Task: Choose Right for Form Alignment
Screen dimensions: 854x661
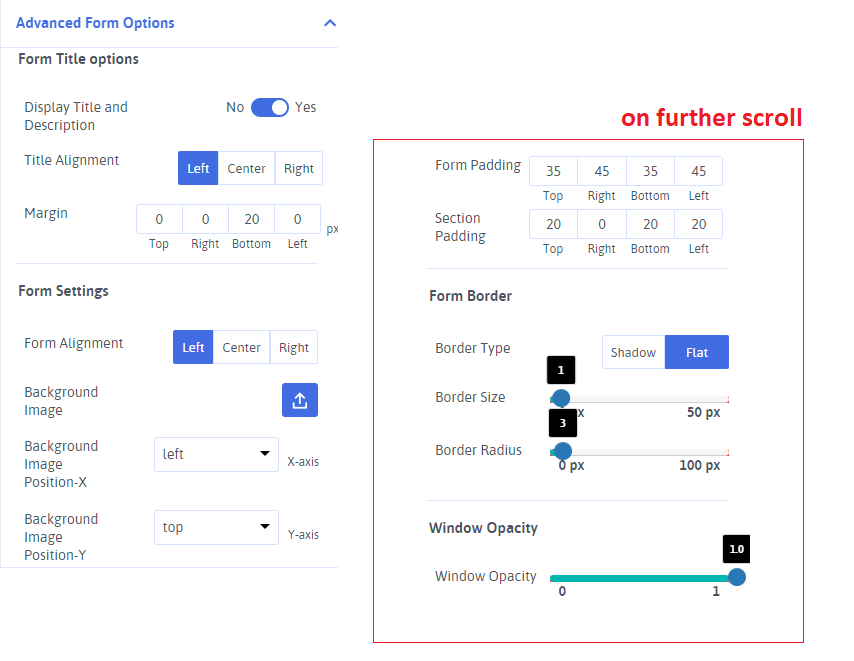Action: [293, 347]
